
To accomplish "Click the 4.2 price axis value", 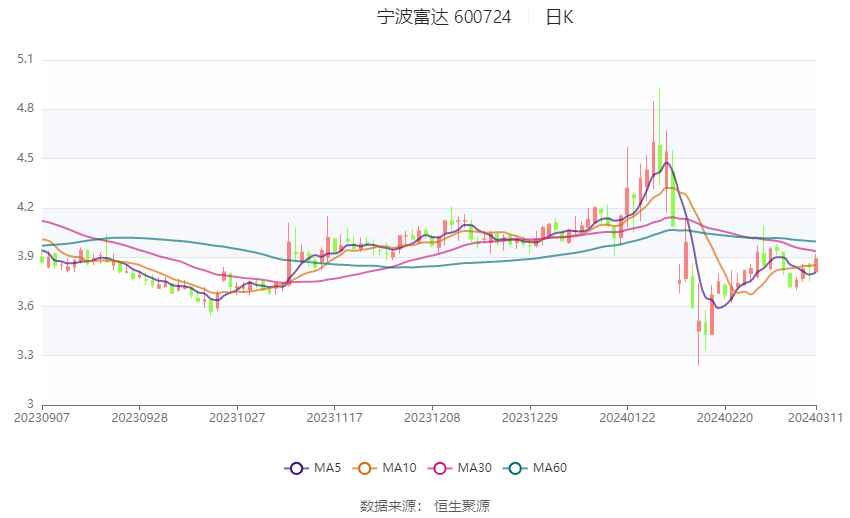I will [x=25, y=208].
